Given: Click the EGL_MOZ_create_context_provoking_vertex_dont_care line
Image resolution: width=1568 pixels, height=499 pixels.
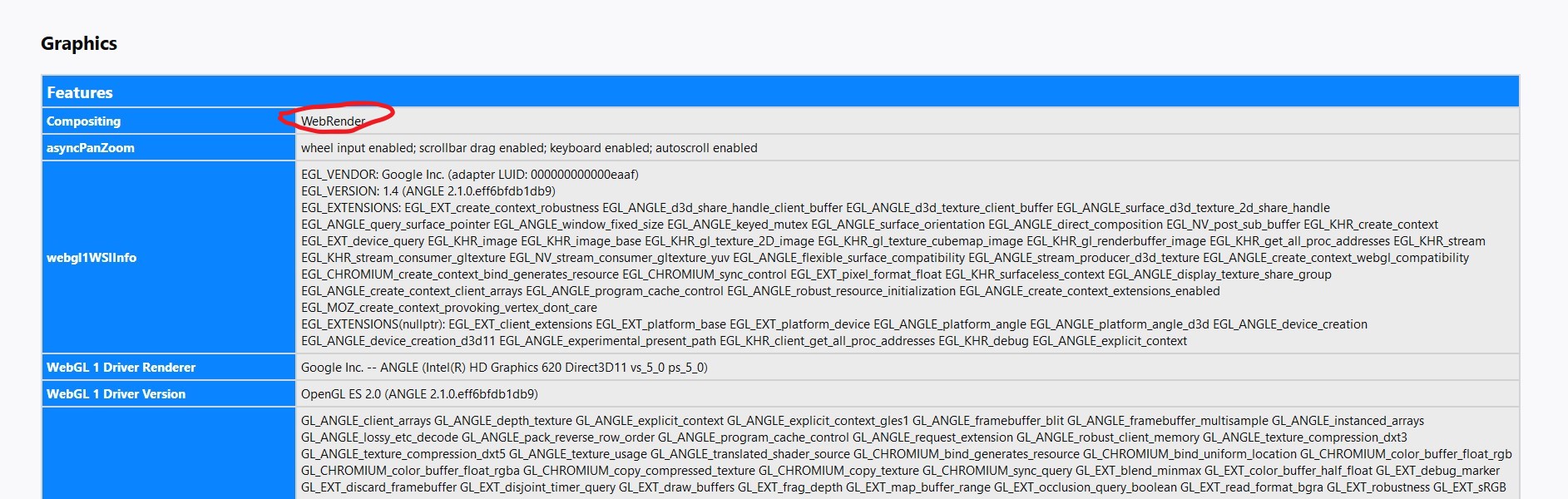Looking at the screenshot, I should coord(449,308).
